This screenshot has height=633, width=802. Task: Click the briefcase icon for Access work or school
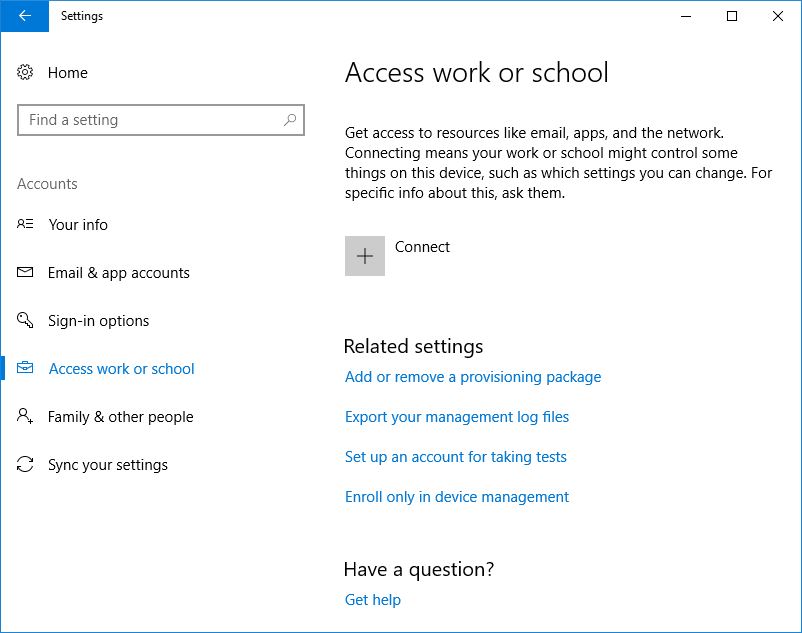click(25, 369)
